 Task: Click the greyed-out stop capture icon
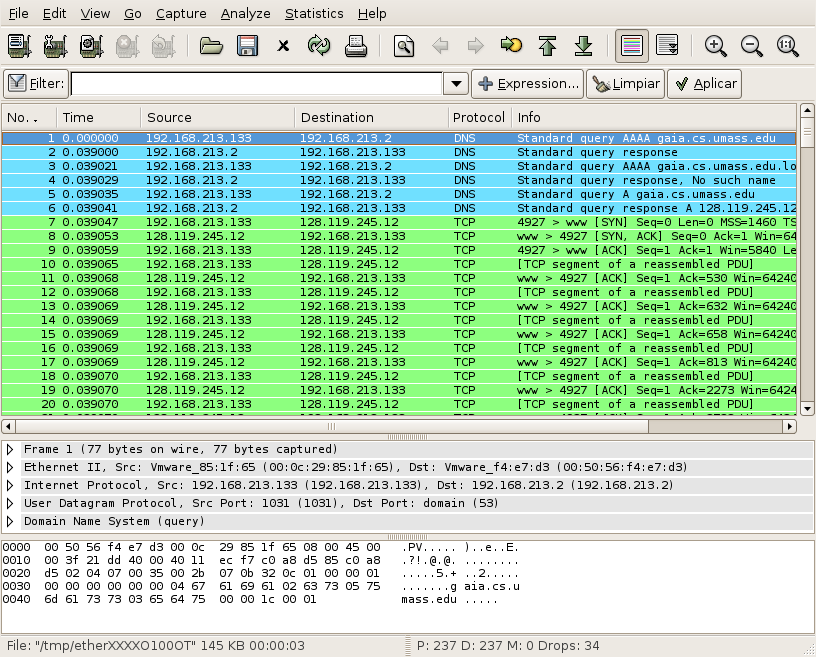click(127, 46)
